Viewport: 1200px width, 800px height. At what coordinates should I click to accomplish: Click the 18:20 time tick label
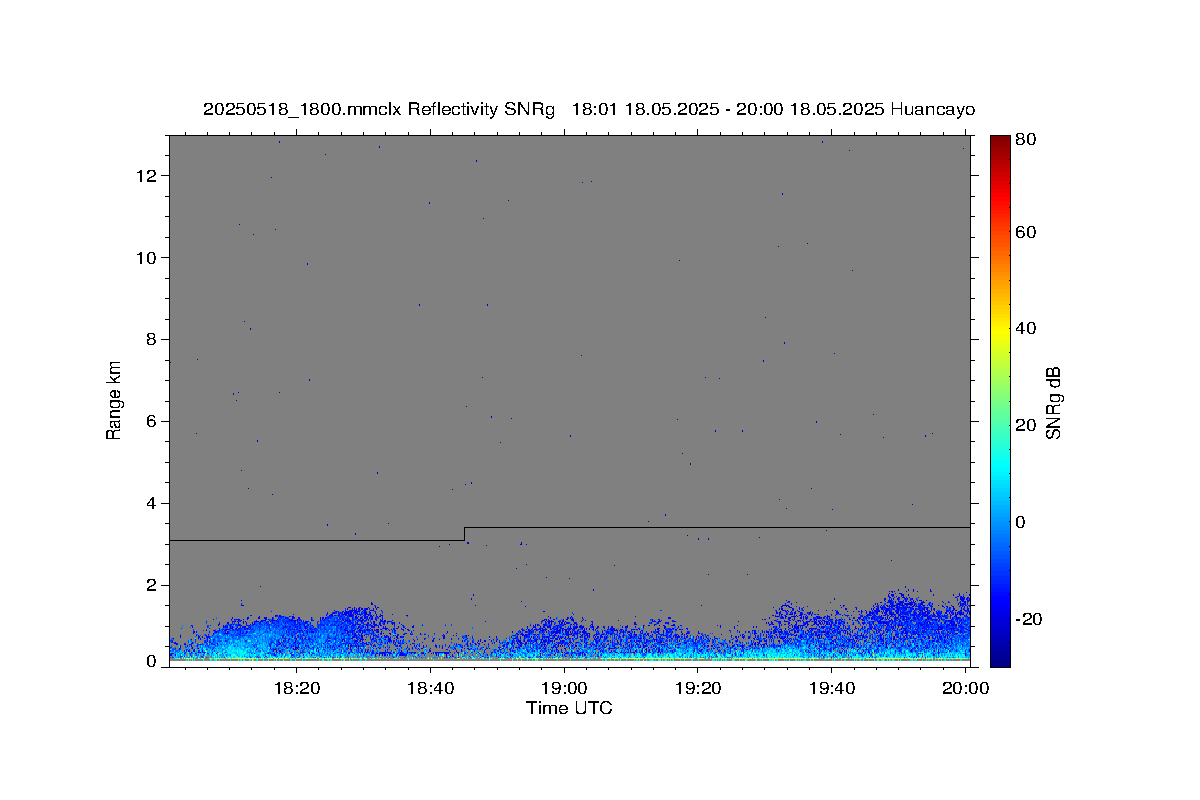pos(296,688)
